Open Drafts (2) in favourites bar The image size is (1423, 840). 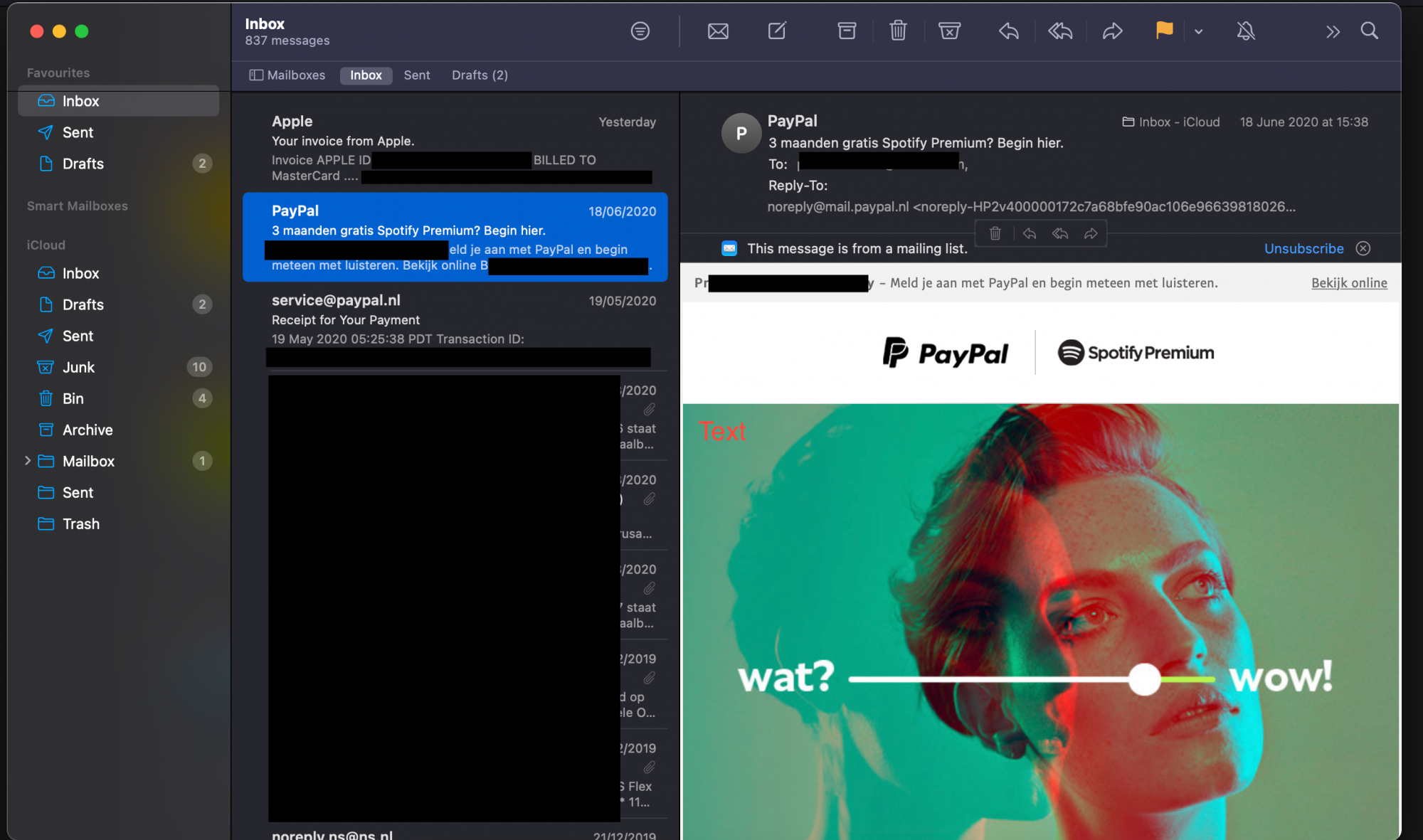[x=480, y=75]
